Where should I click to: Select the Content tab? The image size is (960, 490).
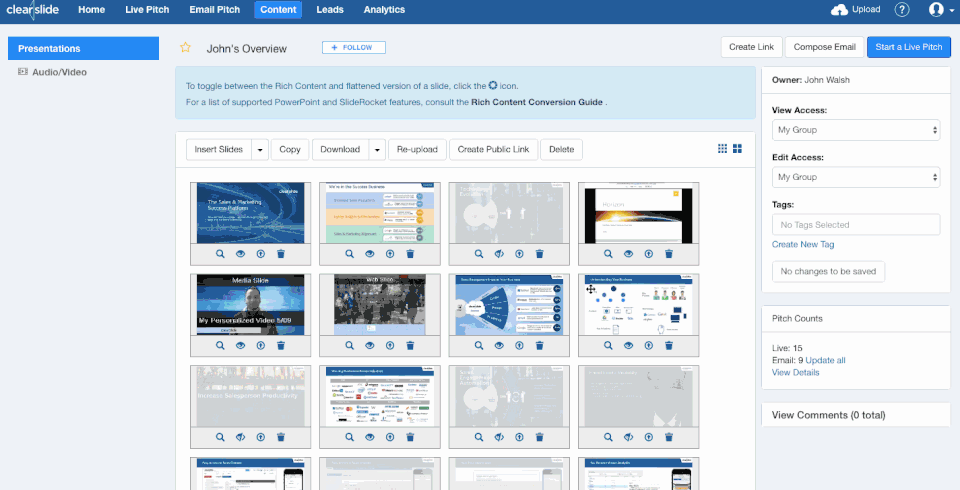[278, 10]
